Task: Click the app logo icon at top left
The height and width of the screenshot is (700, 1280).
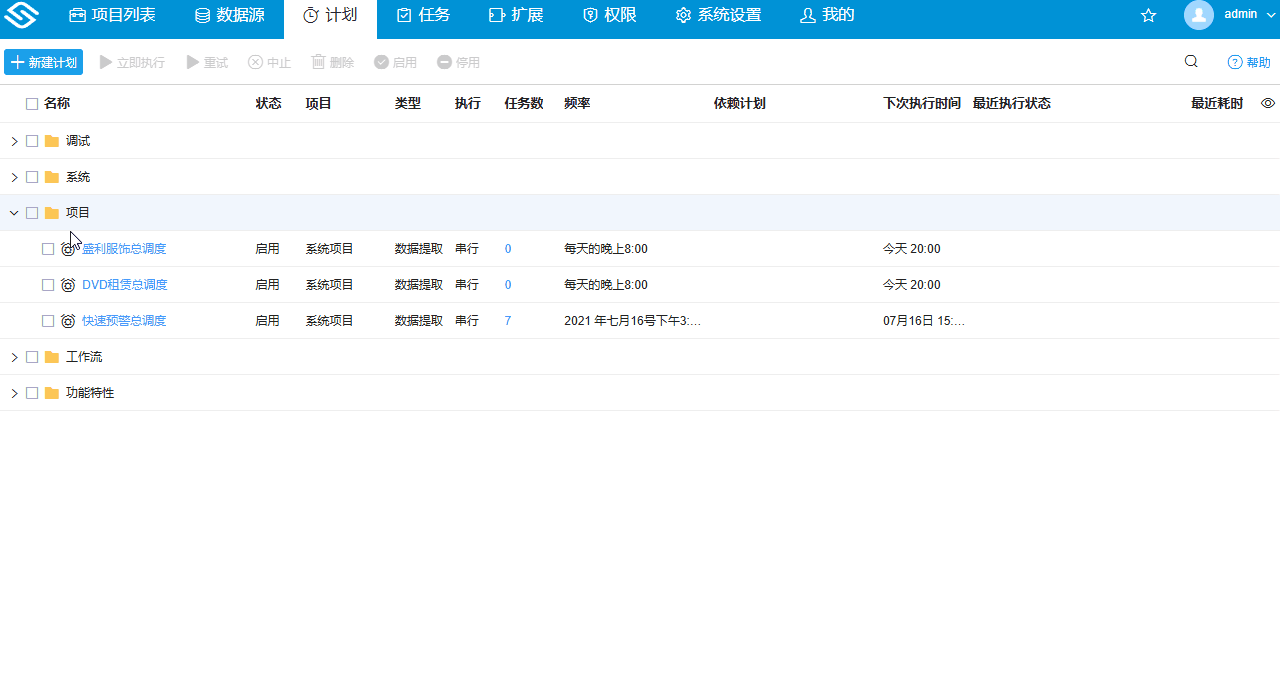Action: (21, 15)
